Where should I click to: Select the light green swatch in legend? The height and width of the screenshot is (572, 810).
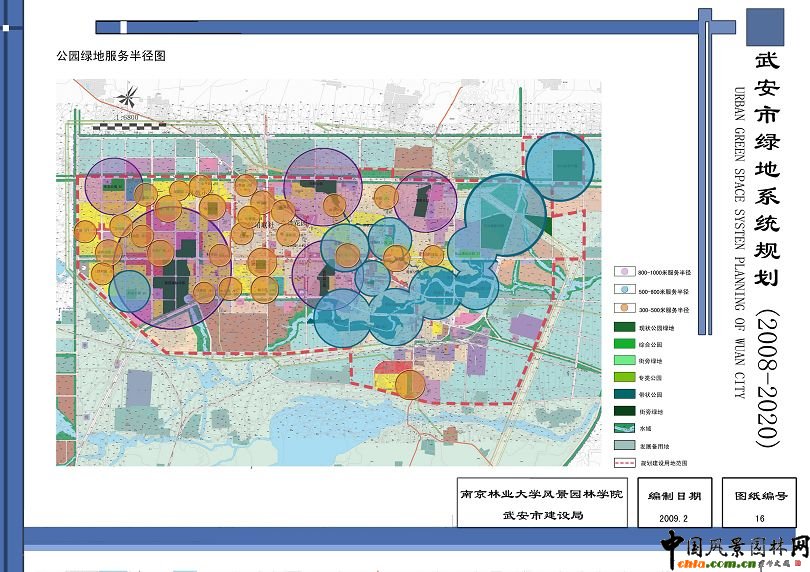pyautogui.click(x=626, y=360)
